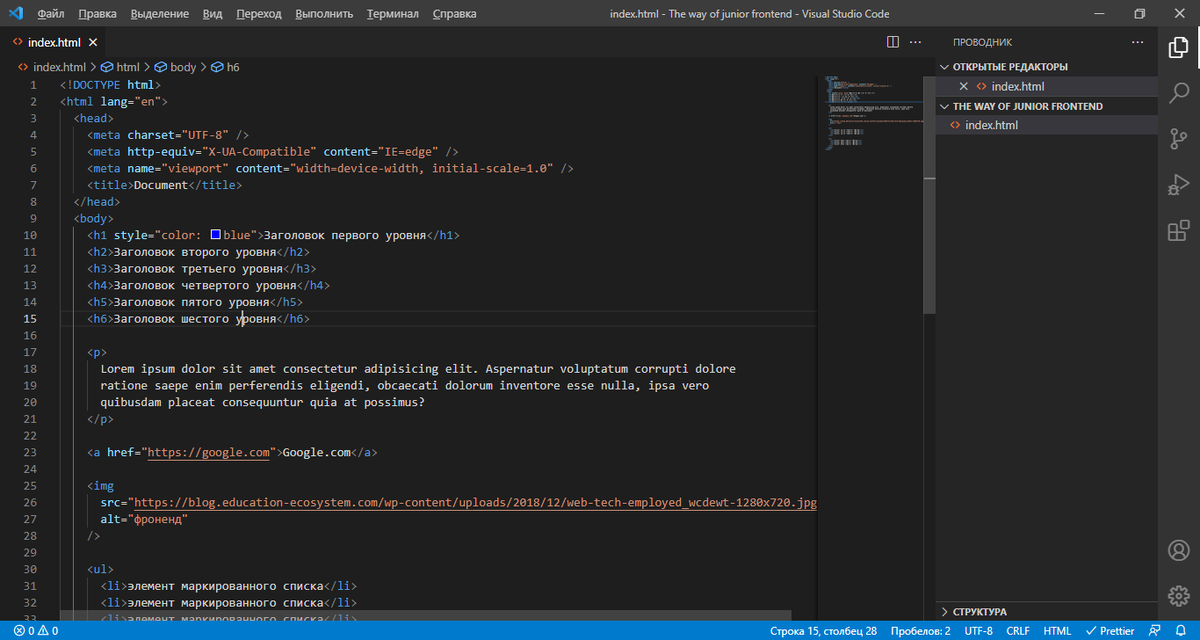Open the Справка menu
Viewport: 1200px width, 640px height.
coord(454,14)
